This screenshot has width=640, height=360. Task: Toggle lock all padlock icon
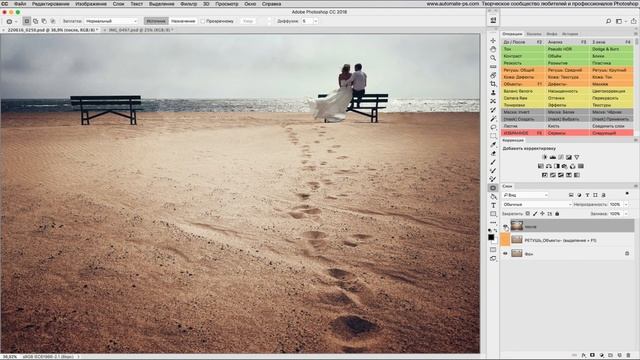(557, 213)
